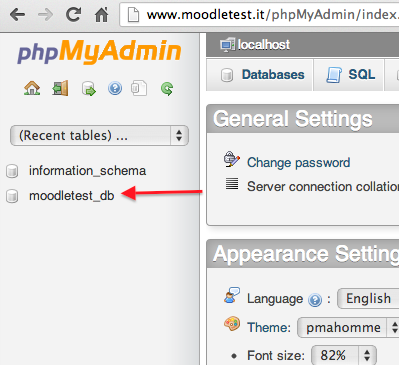Click database icon beside information_schema
This screenshot has width=399, height=365.
12,171
